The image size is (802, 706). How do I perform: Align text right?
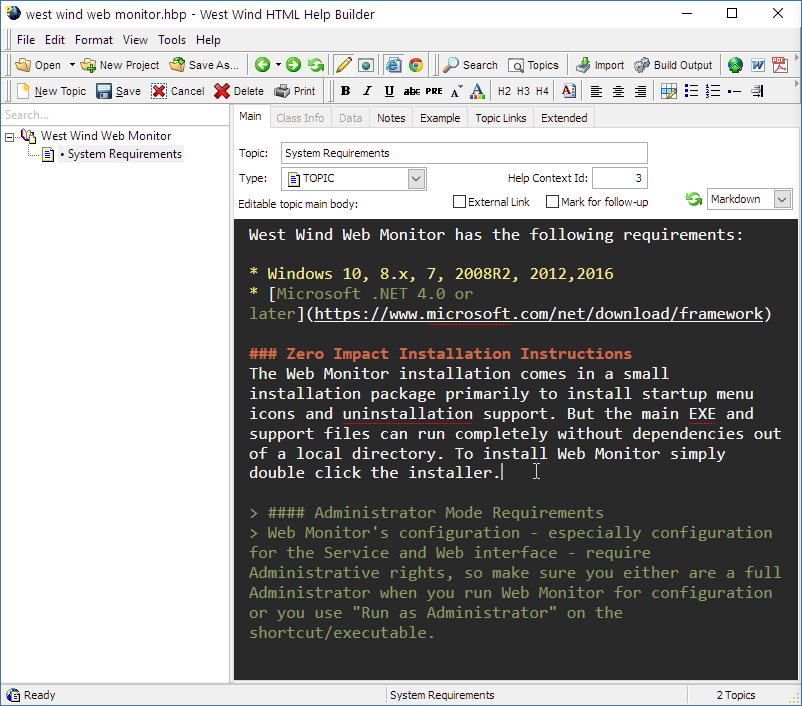point(640,91)
